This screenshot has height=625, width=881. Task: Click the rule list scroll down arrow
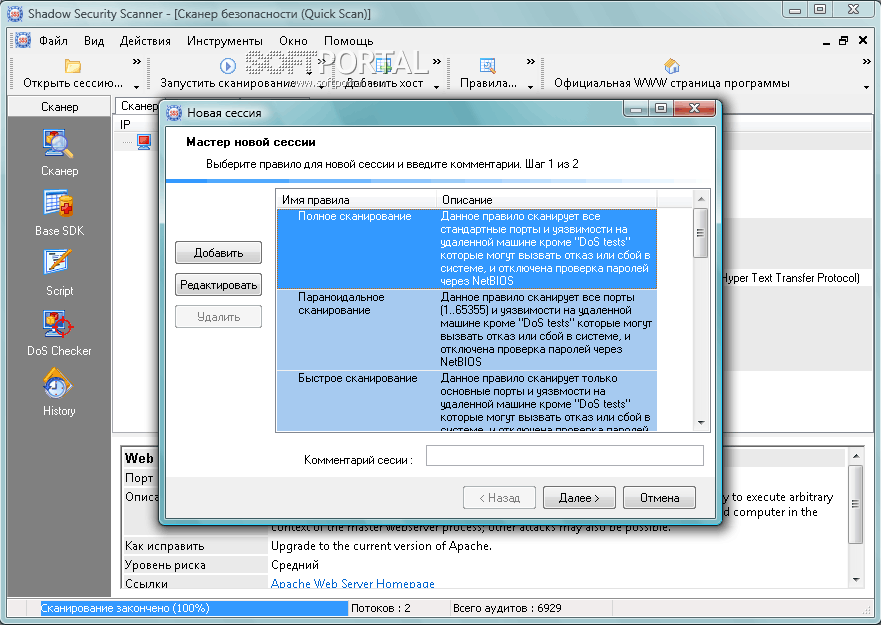tap(701, 423)
